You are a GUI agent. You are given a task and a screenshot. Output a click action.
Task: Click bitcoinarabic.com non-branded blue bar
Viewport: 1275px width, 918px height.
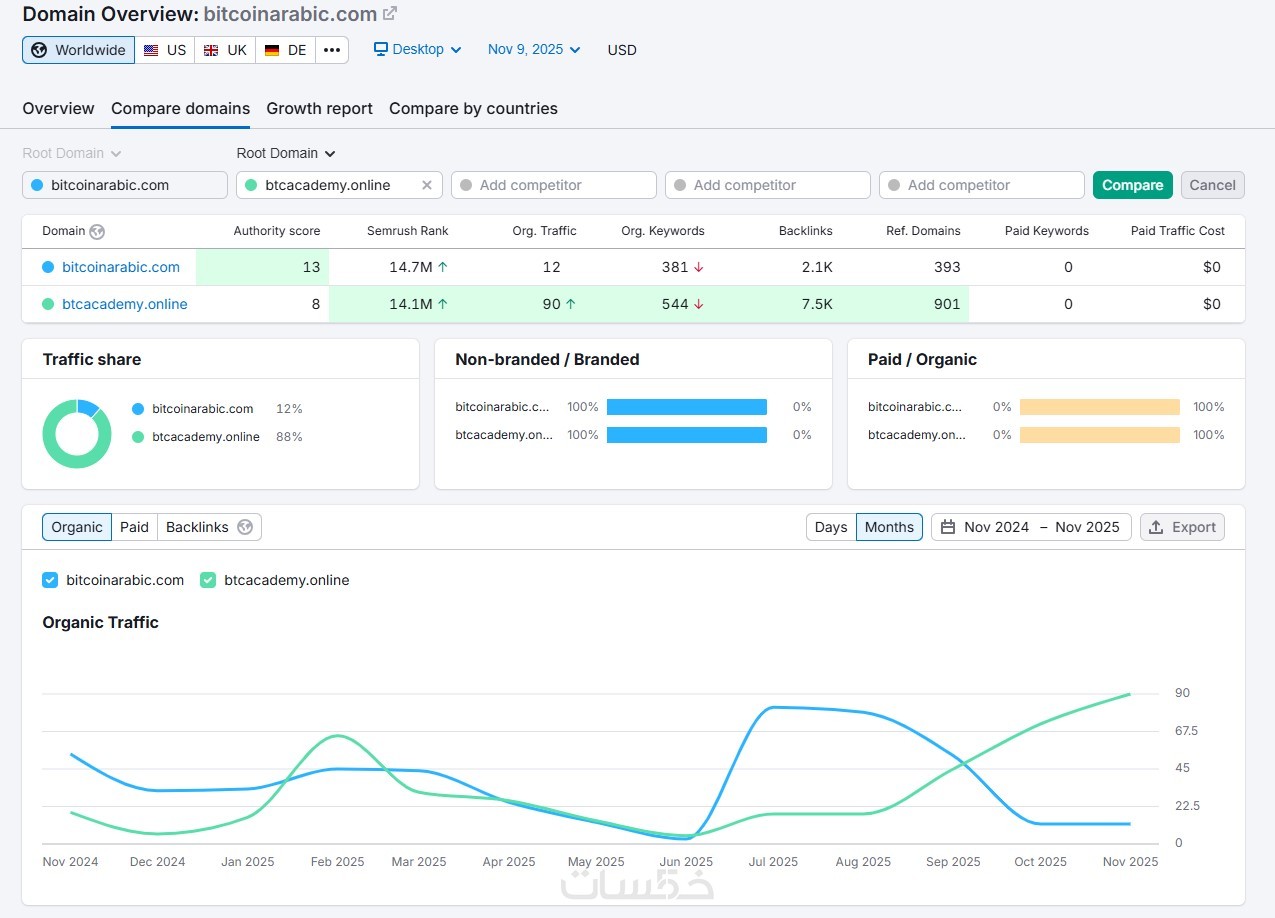686,407
